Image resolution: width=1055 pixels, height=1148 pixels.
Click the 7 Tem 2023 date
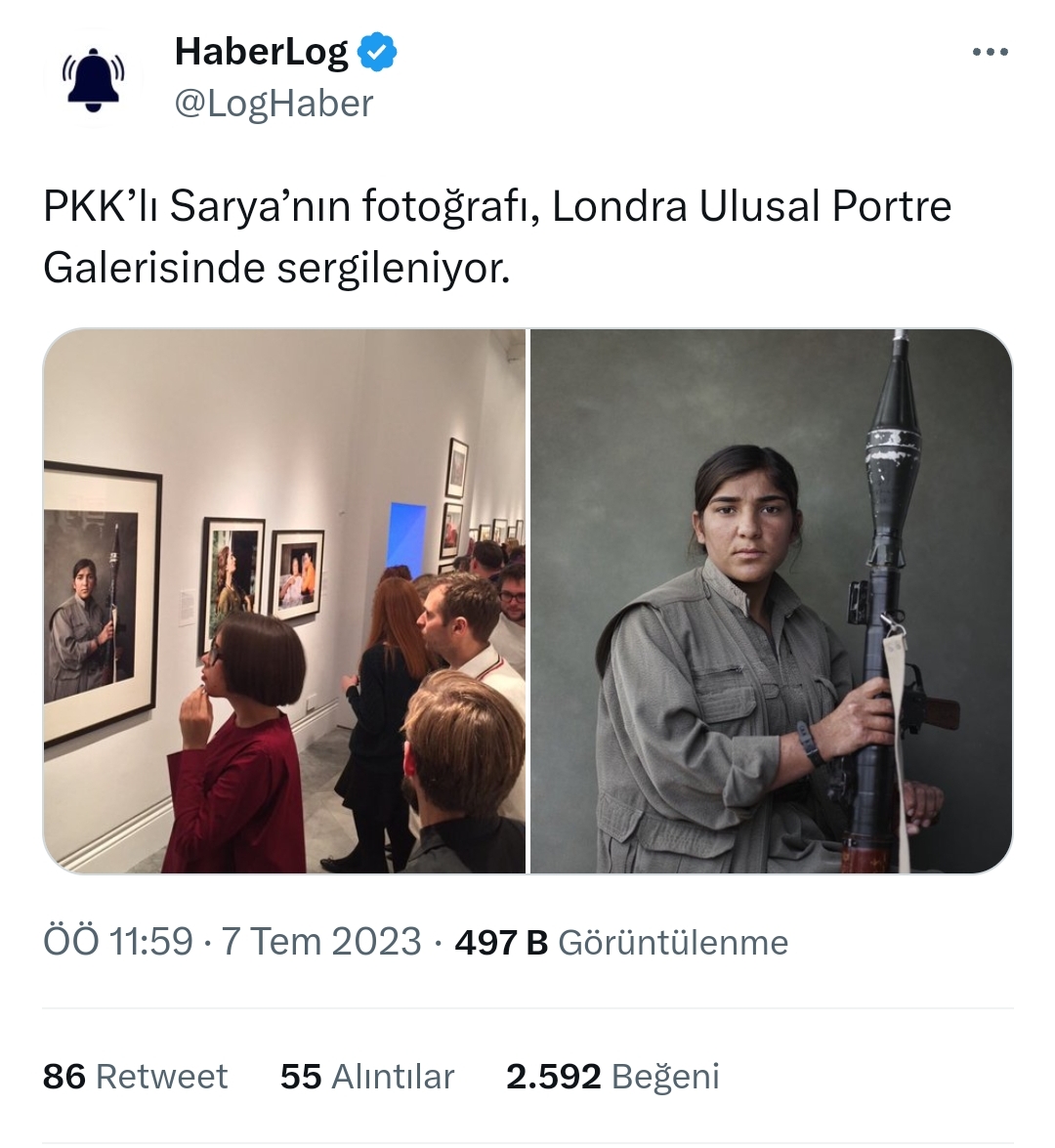point(321,942)
